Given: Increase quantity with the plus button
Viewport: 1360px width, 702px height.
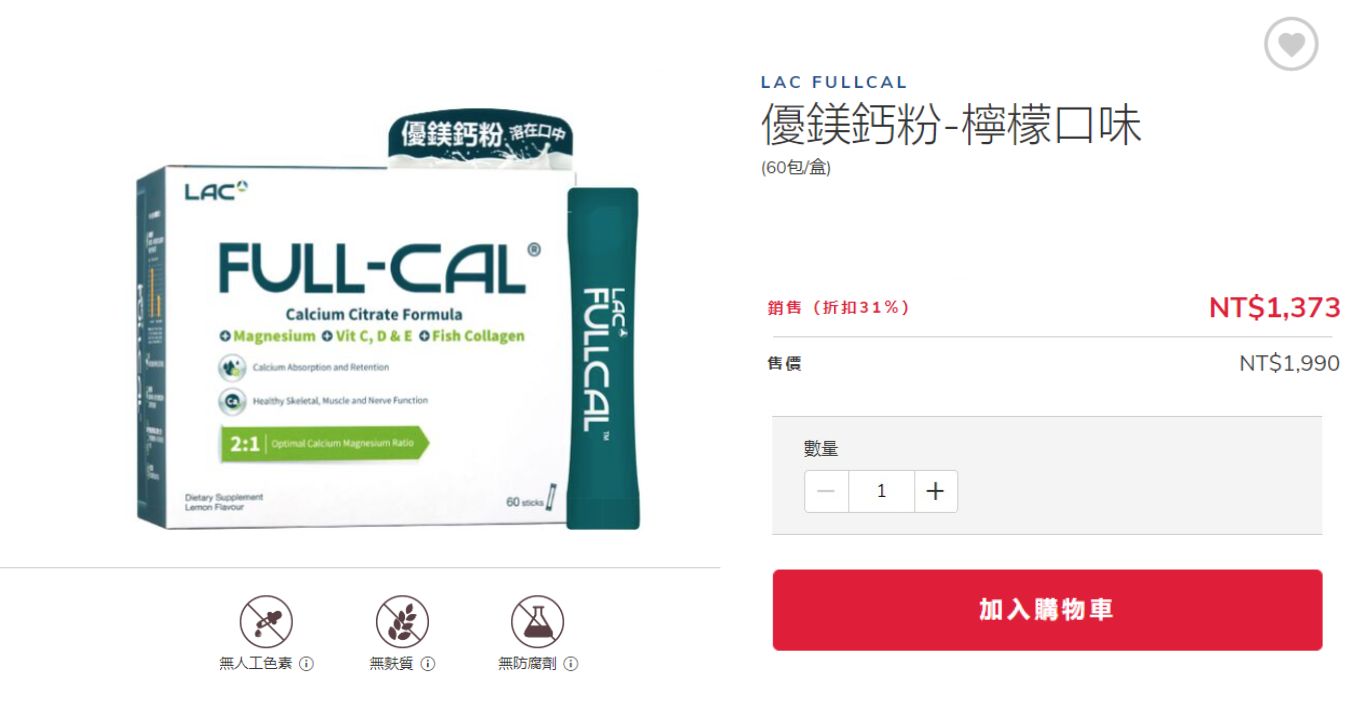Looking at the screenshot, I should point(935,491).
